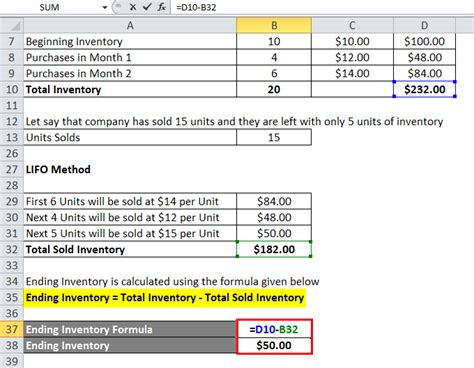Select row 37 header

[x=12, y=329]
